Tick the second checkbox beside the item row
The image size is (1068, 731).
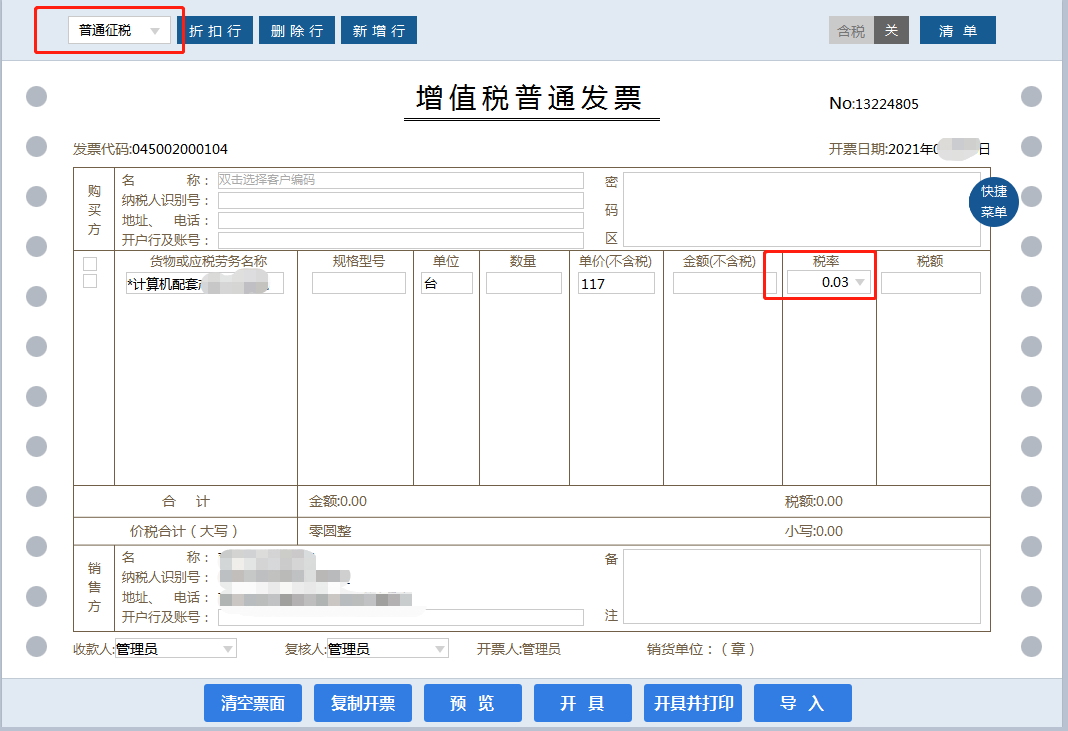pyautogui.click(x=90, y=282)
